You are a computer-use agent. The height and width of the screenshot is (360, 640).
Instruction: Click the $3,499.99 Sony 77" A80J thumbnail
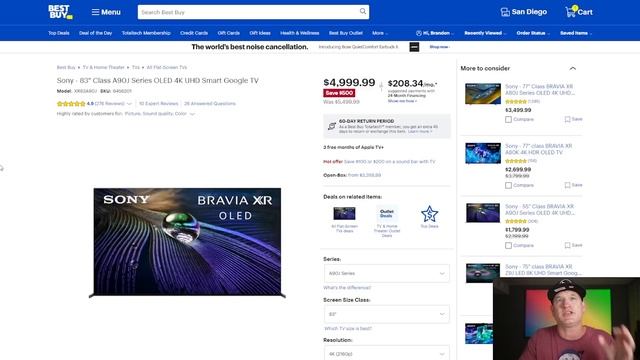point(483,93)
